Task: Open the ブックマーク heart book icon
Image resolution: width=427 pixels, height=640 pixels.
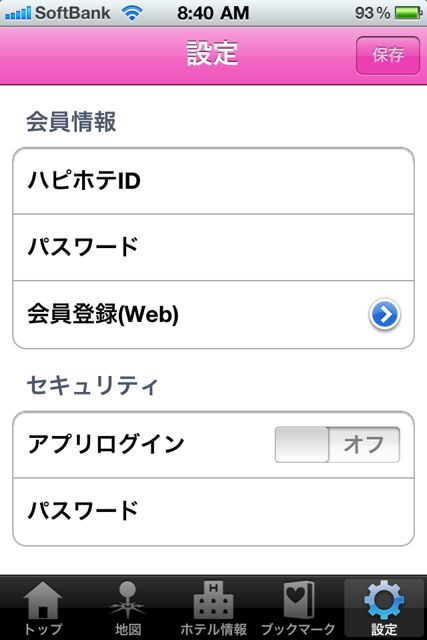Action: pyautogui.click(x=298, y=600)
